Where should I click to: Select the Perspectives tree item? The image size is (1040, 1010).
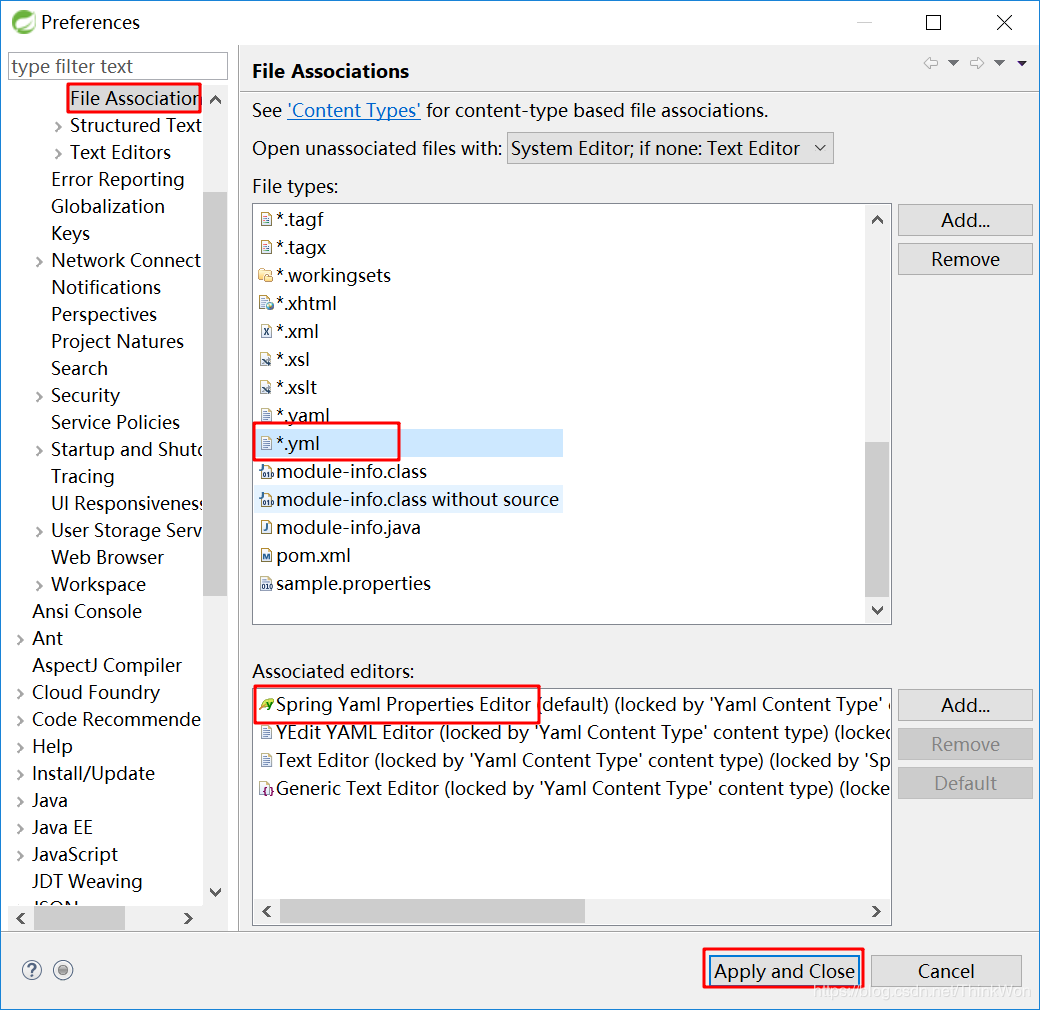104,314
